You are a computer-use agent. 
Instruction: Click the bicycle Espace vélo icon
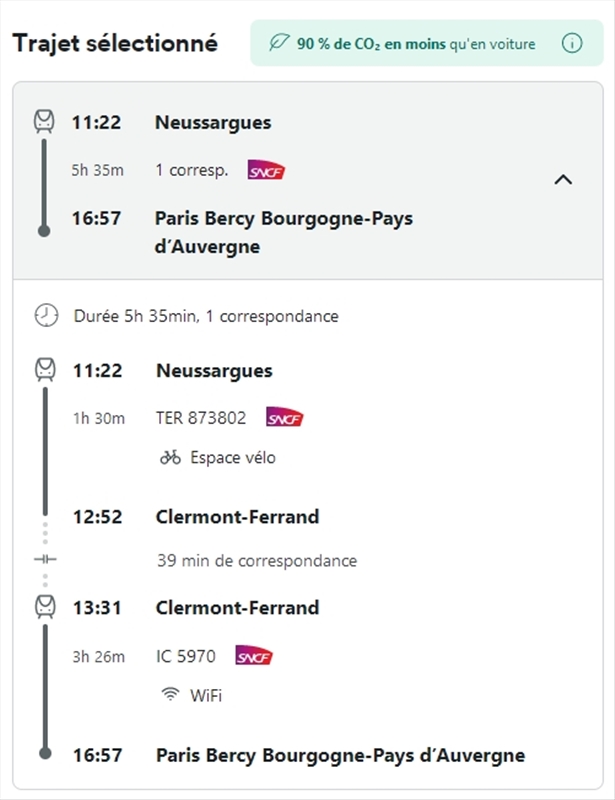[x=170, y=457]
